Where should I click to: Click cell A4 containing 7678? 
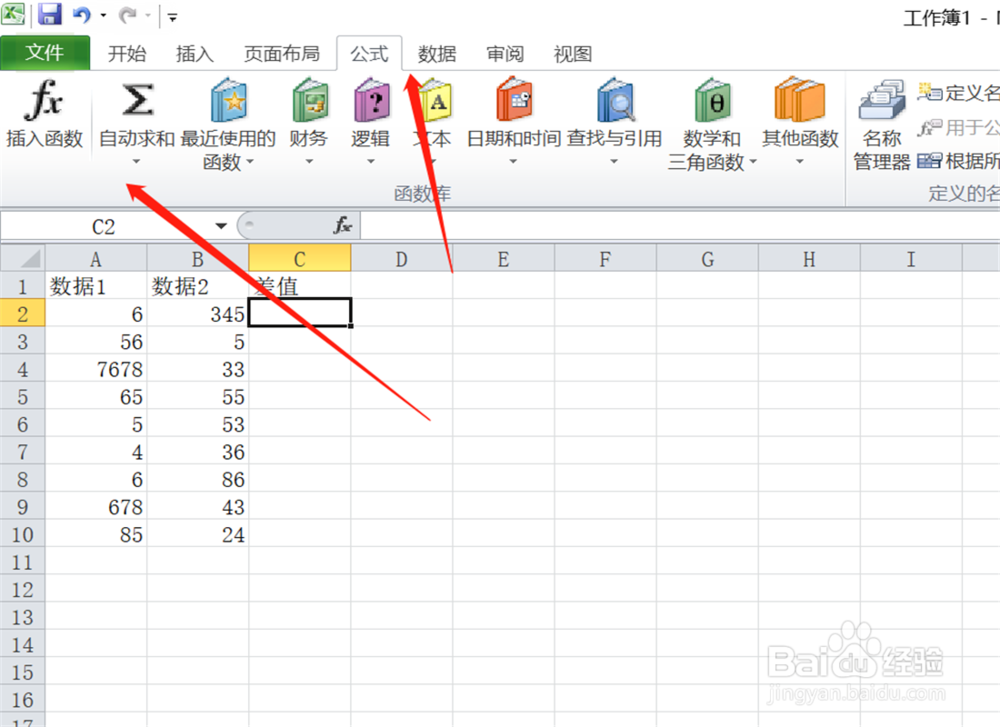[x=96, y=369]
